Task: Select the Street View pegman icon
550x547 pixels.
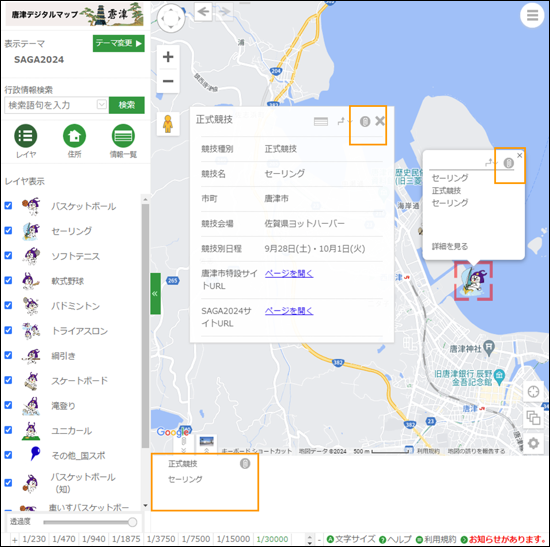Action: [x=168, y=124]
